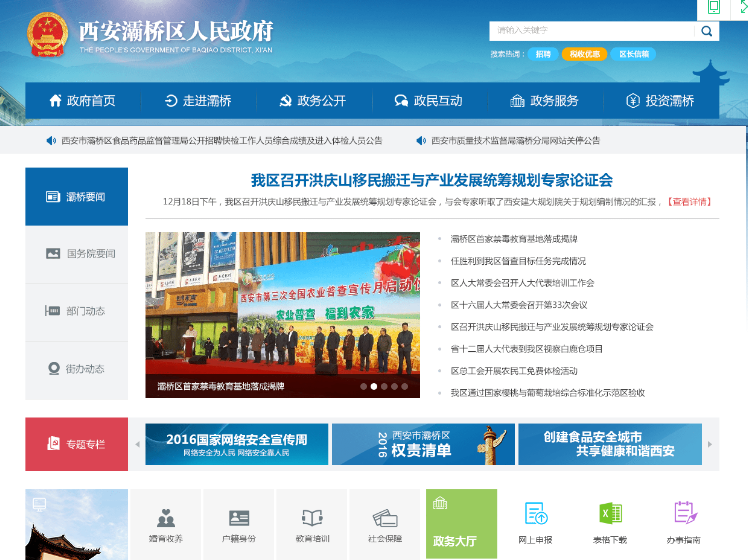Viewport: 748px width, 560px height.
Task: Click the 网上申报 upload document icon
Action: coord(536,514)
